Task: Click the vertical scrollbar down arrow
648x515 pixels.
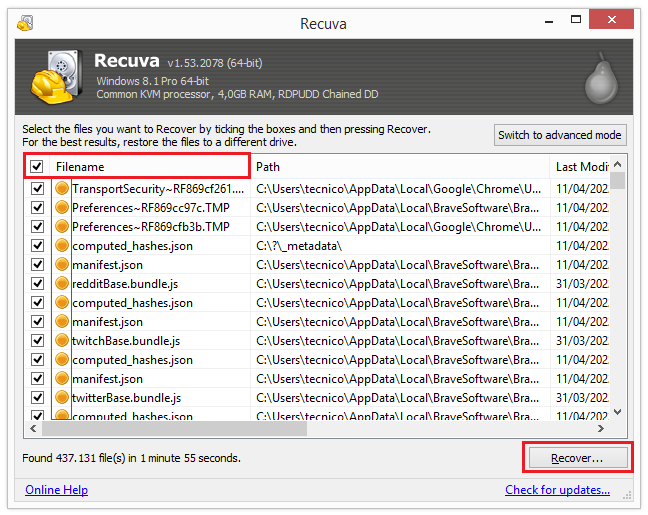Action: coord(618,411)
